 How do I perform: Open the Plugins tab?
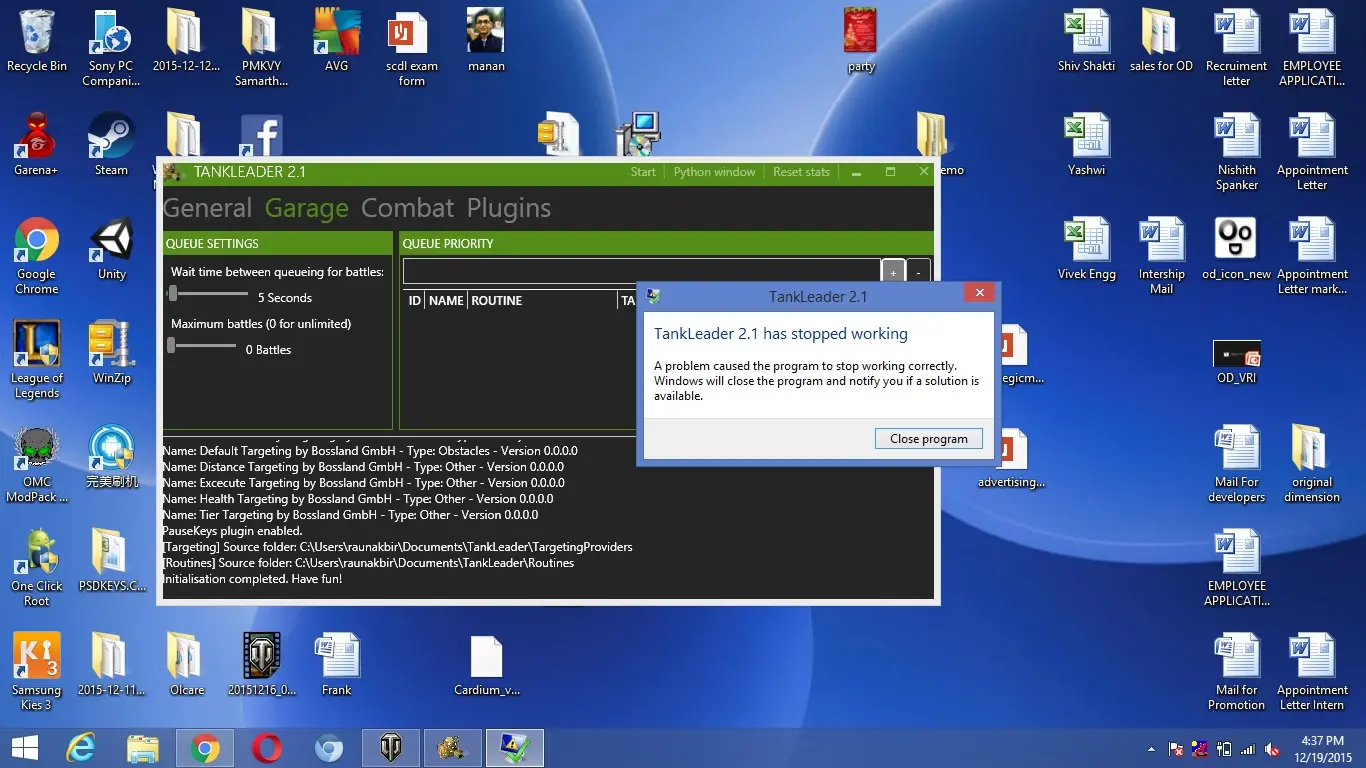(509, 208)
